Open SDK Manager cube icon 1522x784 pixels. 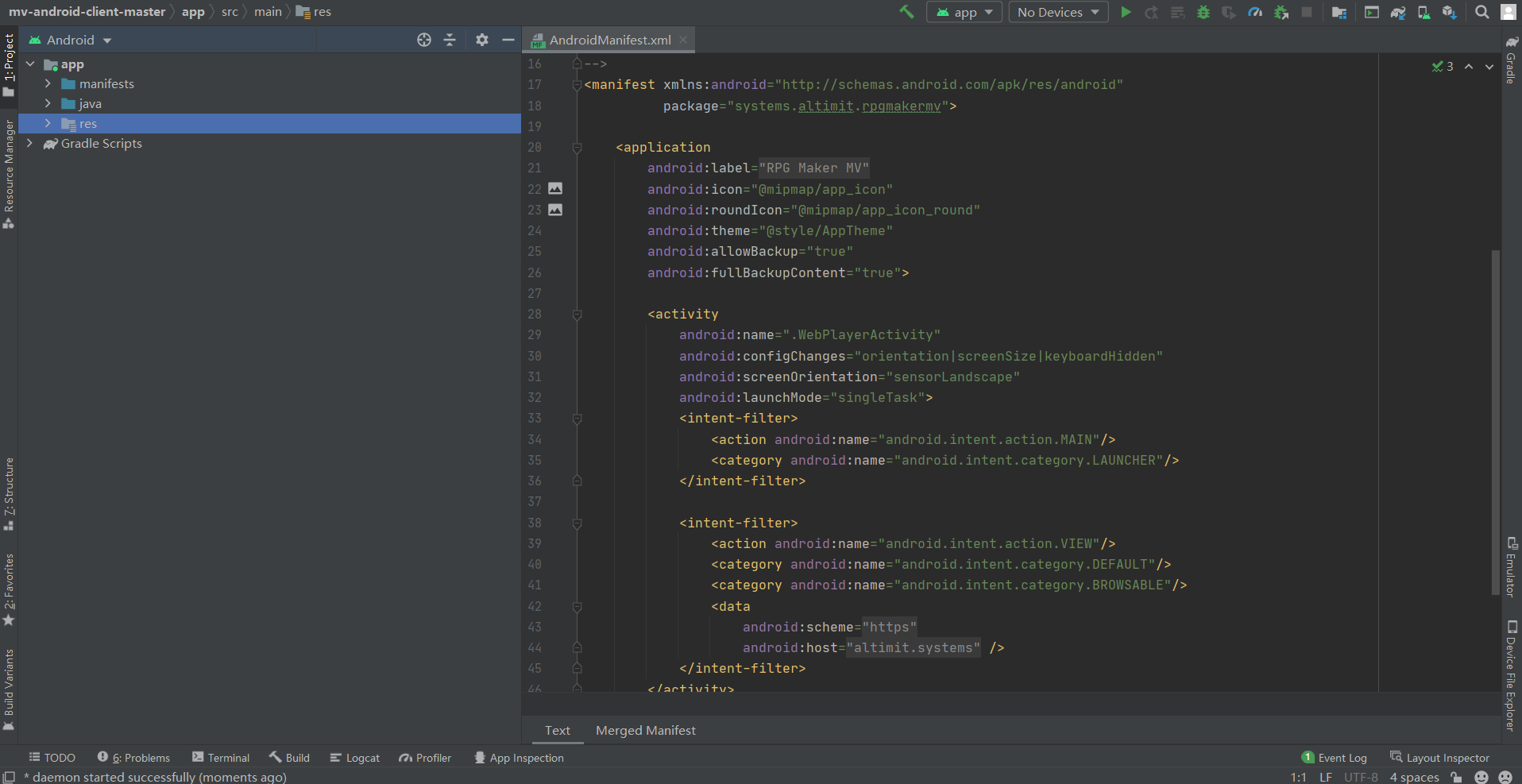[x=1450, y=12]
